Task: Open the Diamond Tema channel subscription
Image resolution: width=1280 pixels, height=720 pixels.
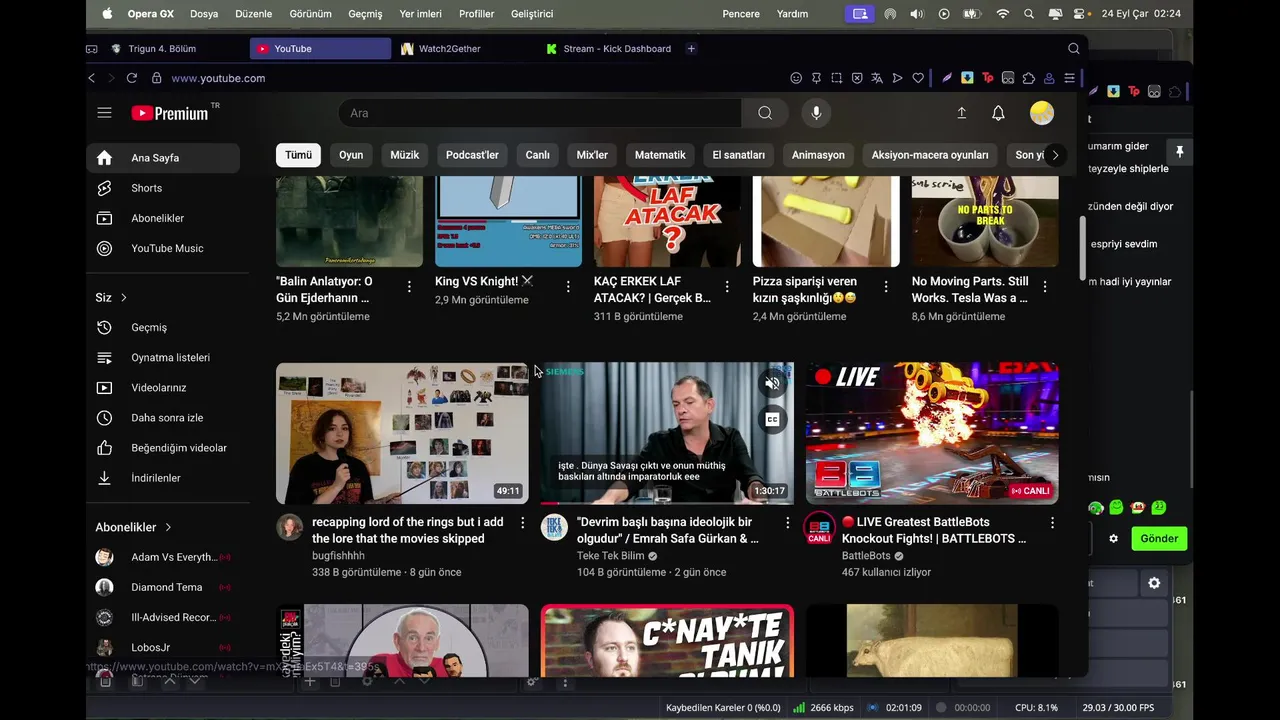Action: pyautogui.click(x=163, y=587)
